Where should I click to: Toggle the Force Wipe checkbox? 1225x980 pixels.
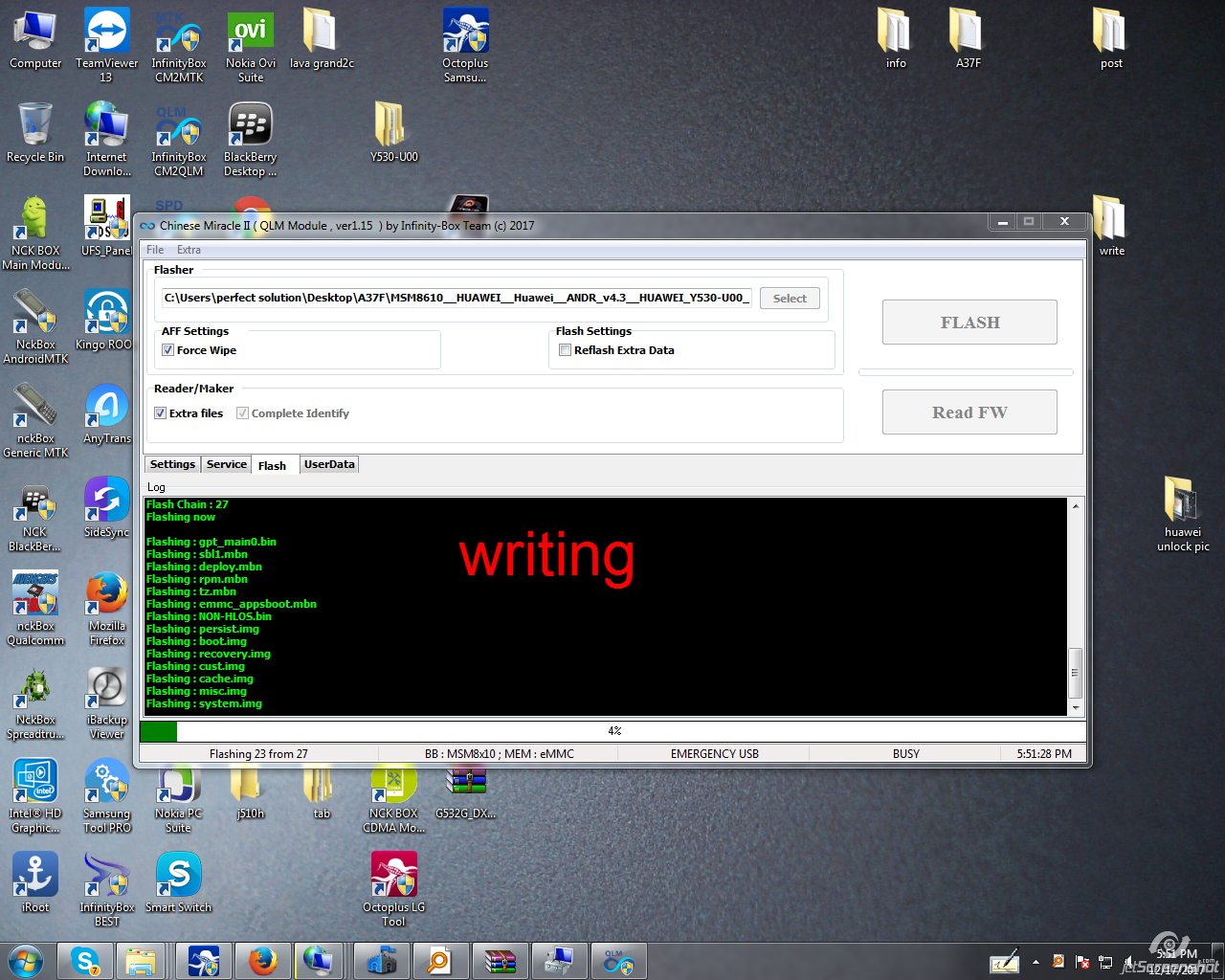click(x=167, y=350)
